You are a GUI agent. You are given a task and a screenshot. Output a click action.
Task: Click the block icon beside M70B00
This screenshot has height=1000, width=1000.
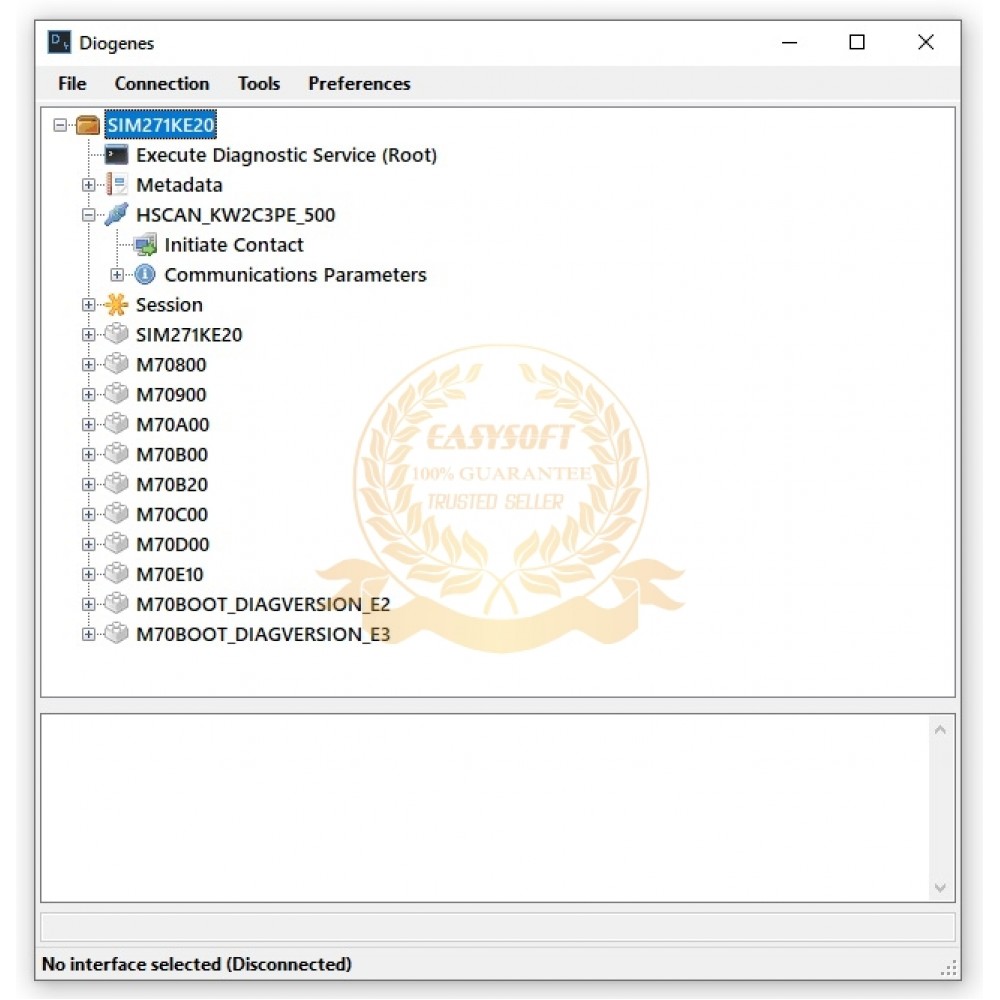click(117, 454)
